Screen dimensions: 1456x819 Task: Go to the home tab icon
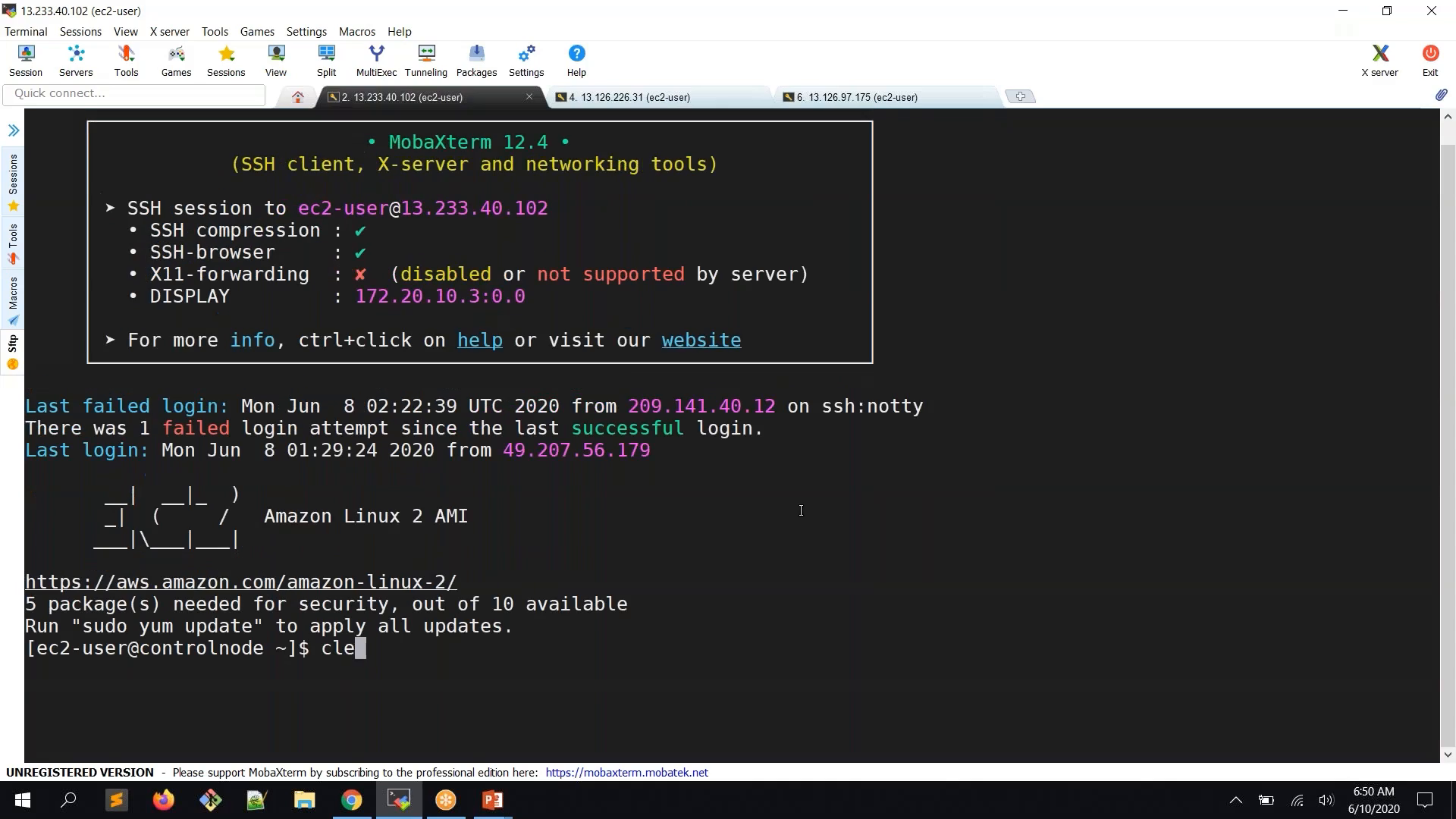pos(298,97)
